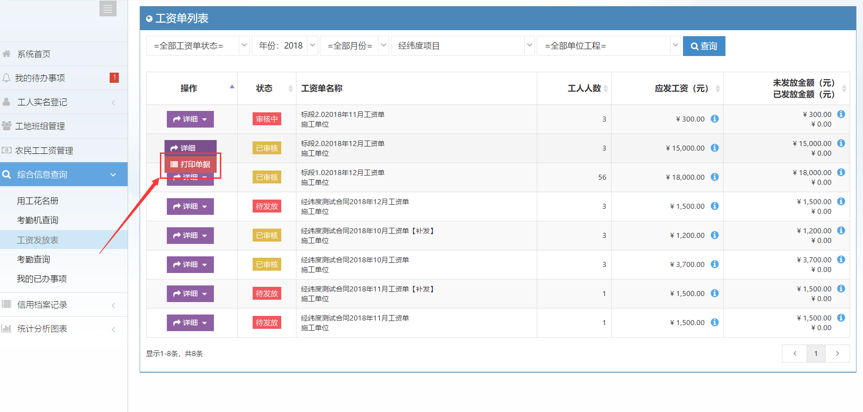Click 详细 button in the first table row
863x412 pixels.
point(190,119)
